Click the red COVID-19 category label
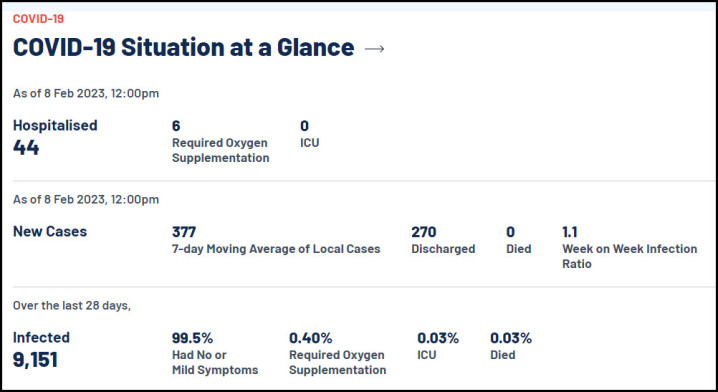The image size is (718, 392). tap(38, 19)
